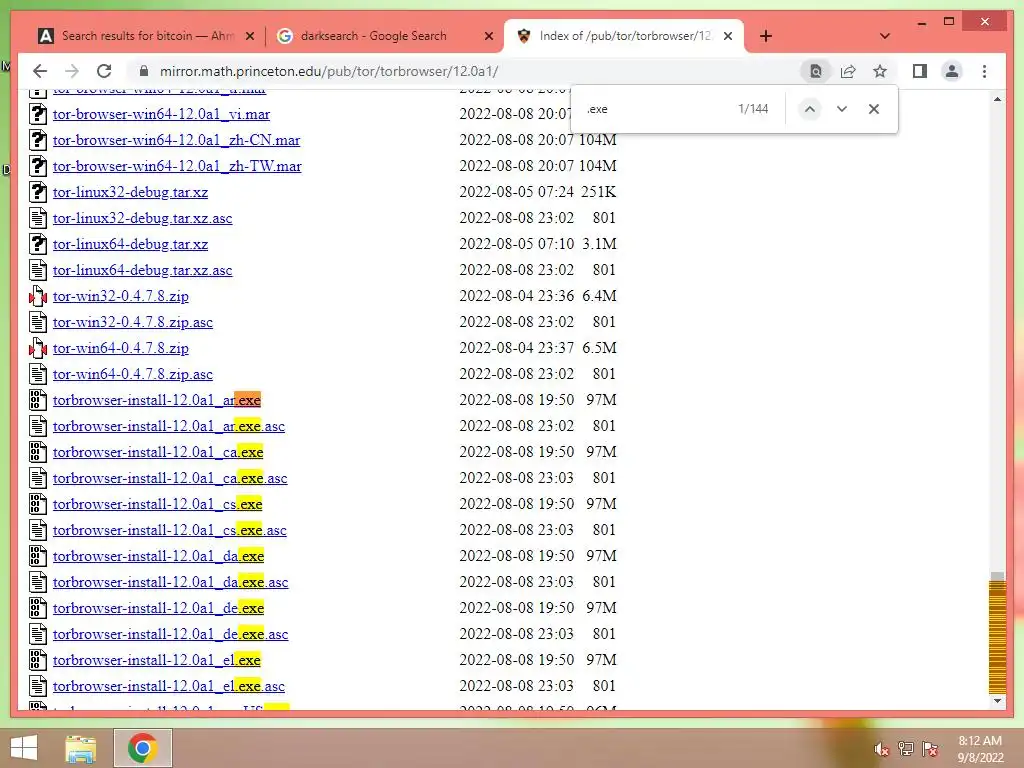Share this page via share icon

(848, 71)
